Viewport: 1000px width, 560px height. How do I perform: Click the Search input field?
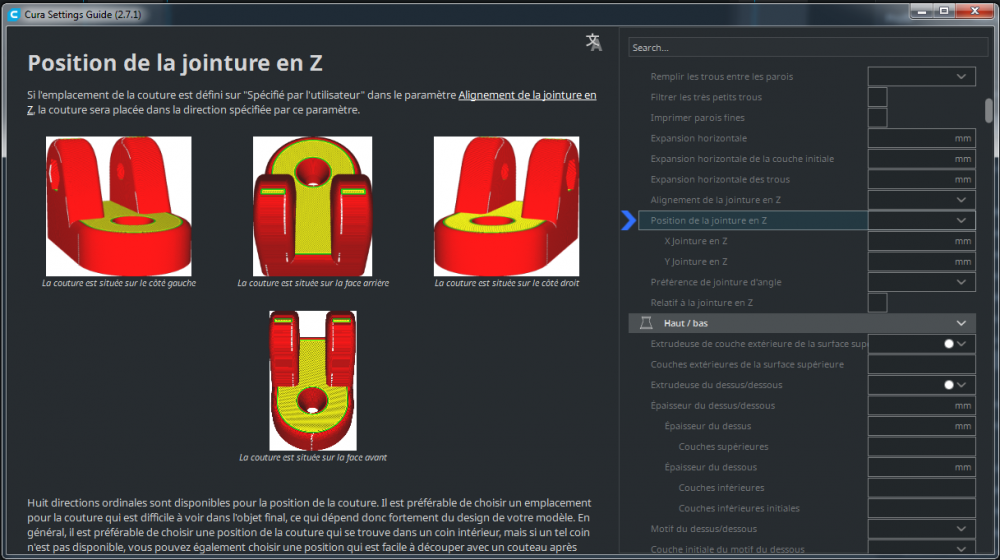(x=807, y=48)
